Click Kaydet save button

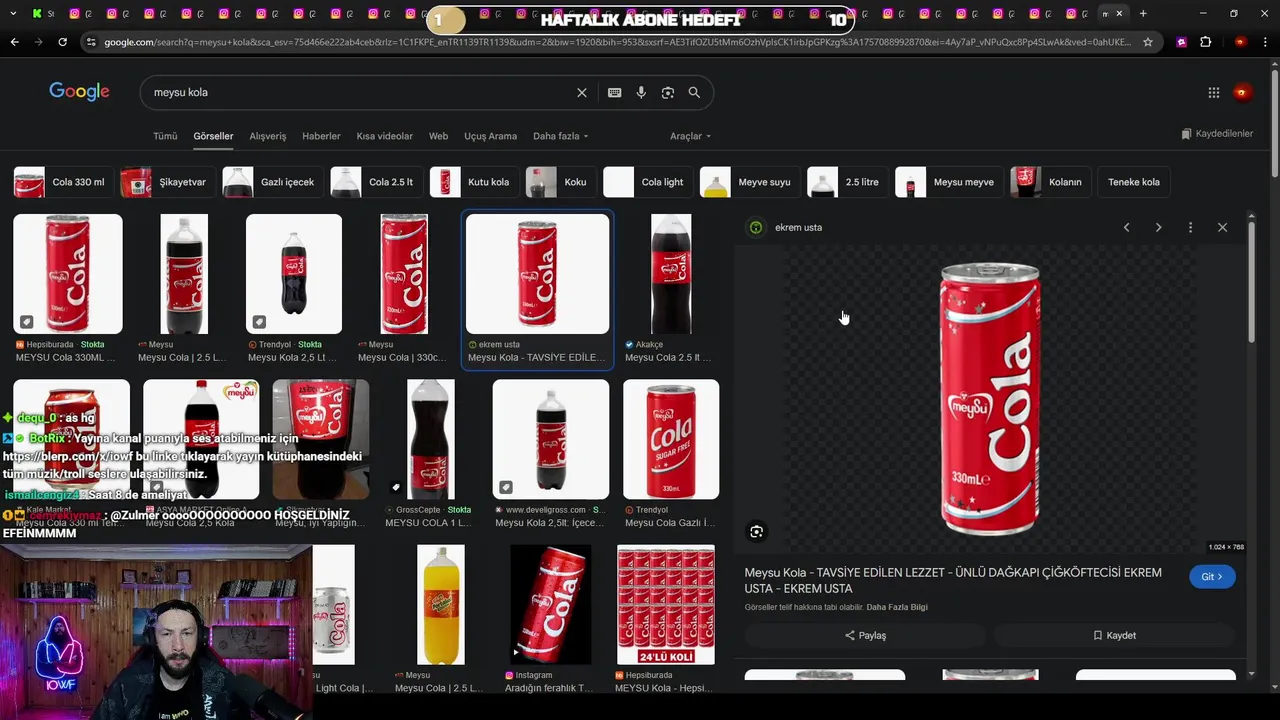point(1114,635)
